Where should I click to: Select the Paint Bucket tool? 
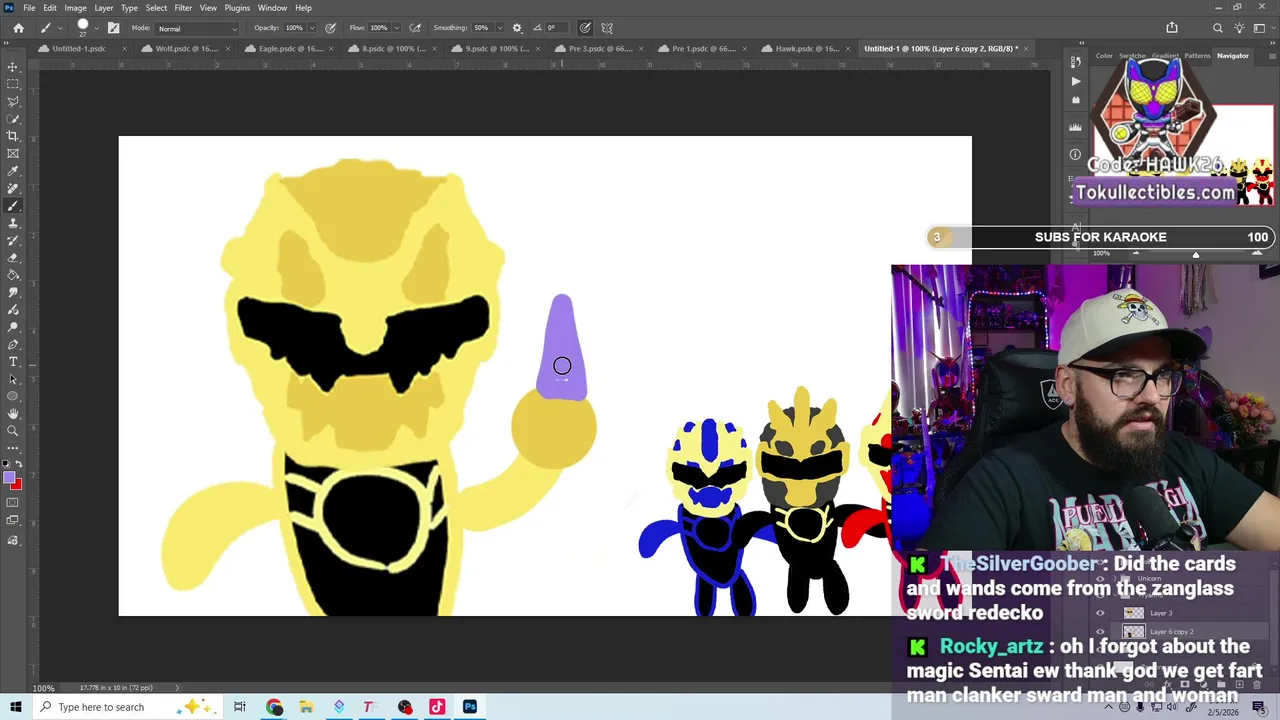coord(13,275)
